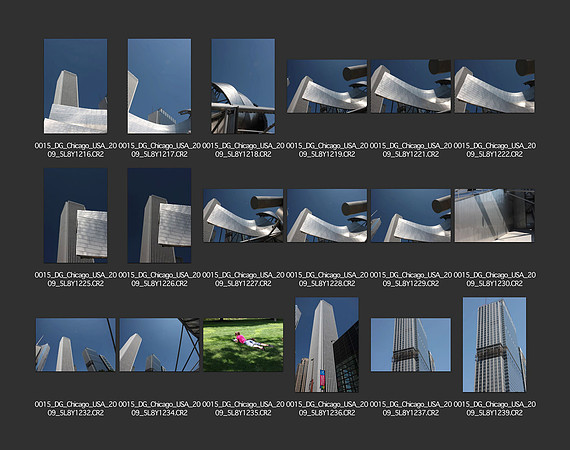
Task: Select thumbnail of image 5L8Y1227.CR2
Action: point(243,216)
